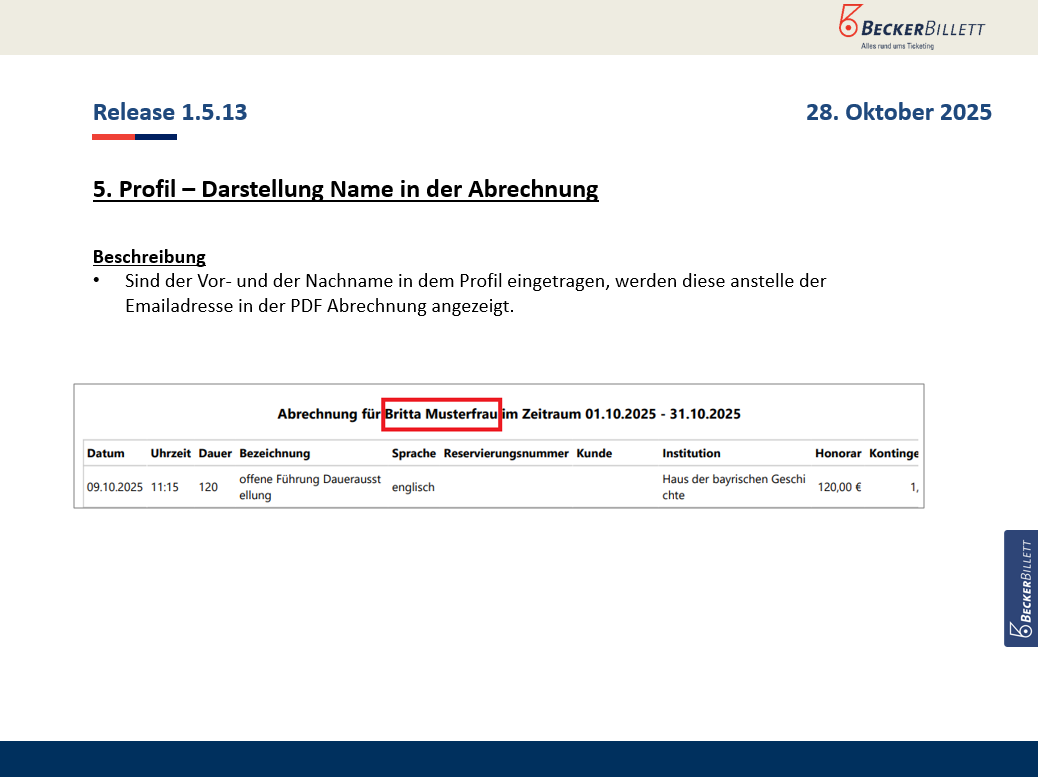
Task: Click the offene Führung Dauerausstellung cell
Action: pyautogui.click(x=310, y=487)
